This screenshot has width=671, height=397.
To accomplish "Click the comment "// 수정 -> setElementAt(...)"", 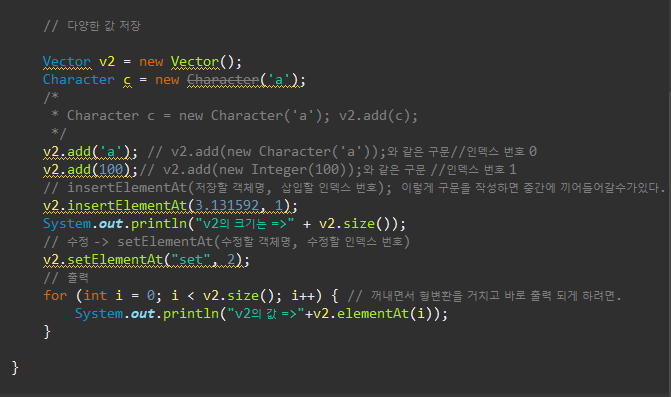I will (226, 242).
